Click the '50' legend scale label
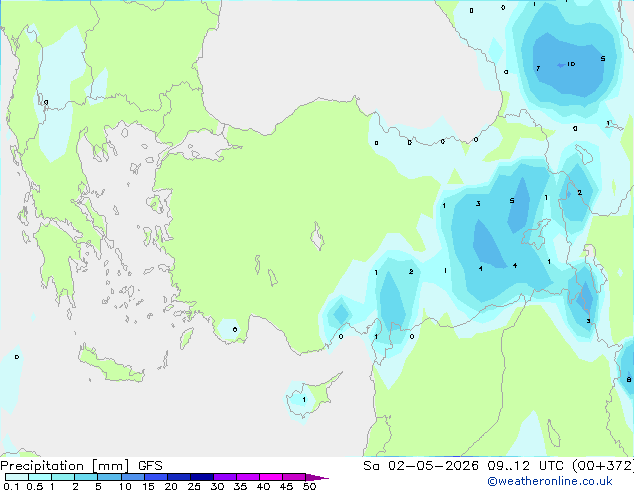The width and height of the screenshot is (634, 490). (309, 486)
